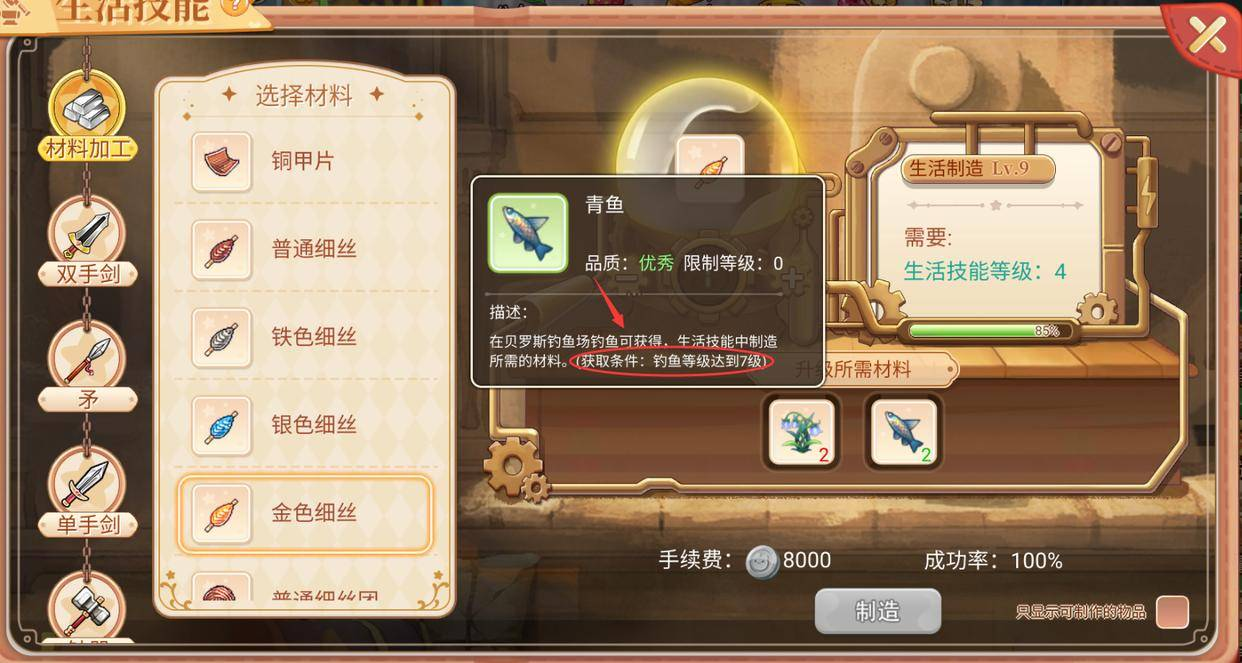Image resolution: width=1242 pixels, height=663 pixels.
Task: Enable 只显示可制作的物品 checkbox
Action: coord(1172,611)
